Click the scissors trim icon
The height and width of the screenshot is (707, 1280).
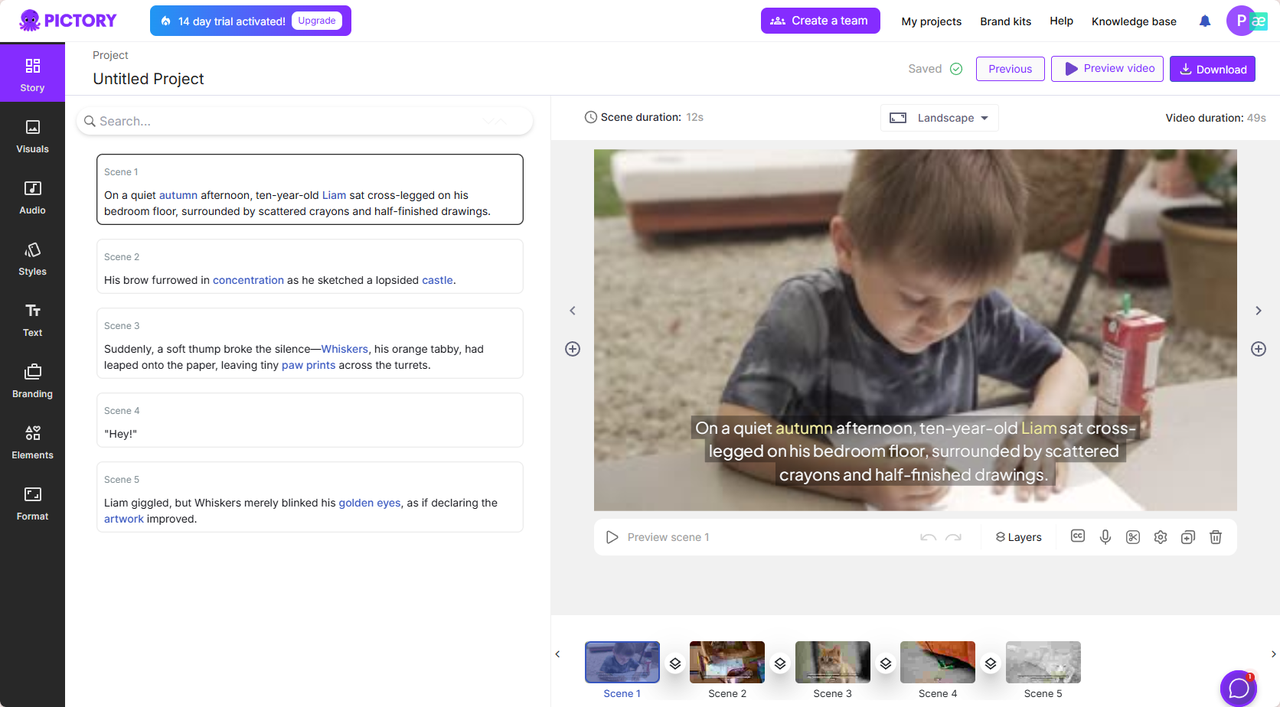coord(1133,537)
